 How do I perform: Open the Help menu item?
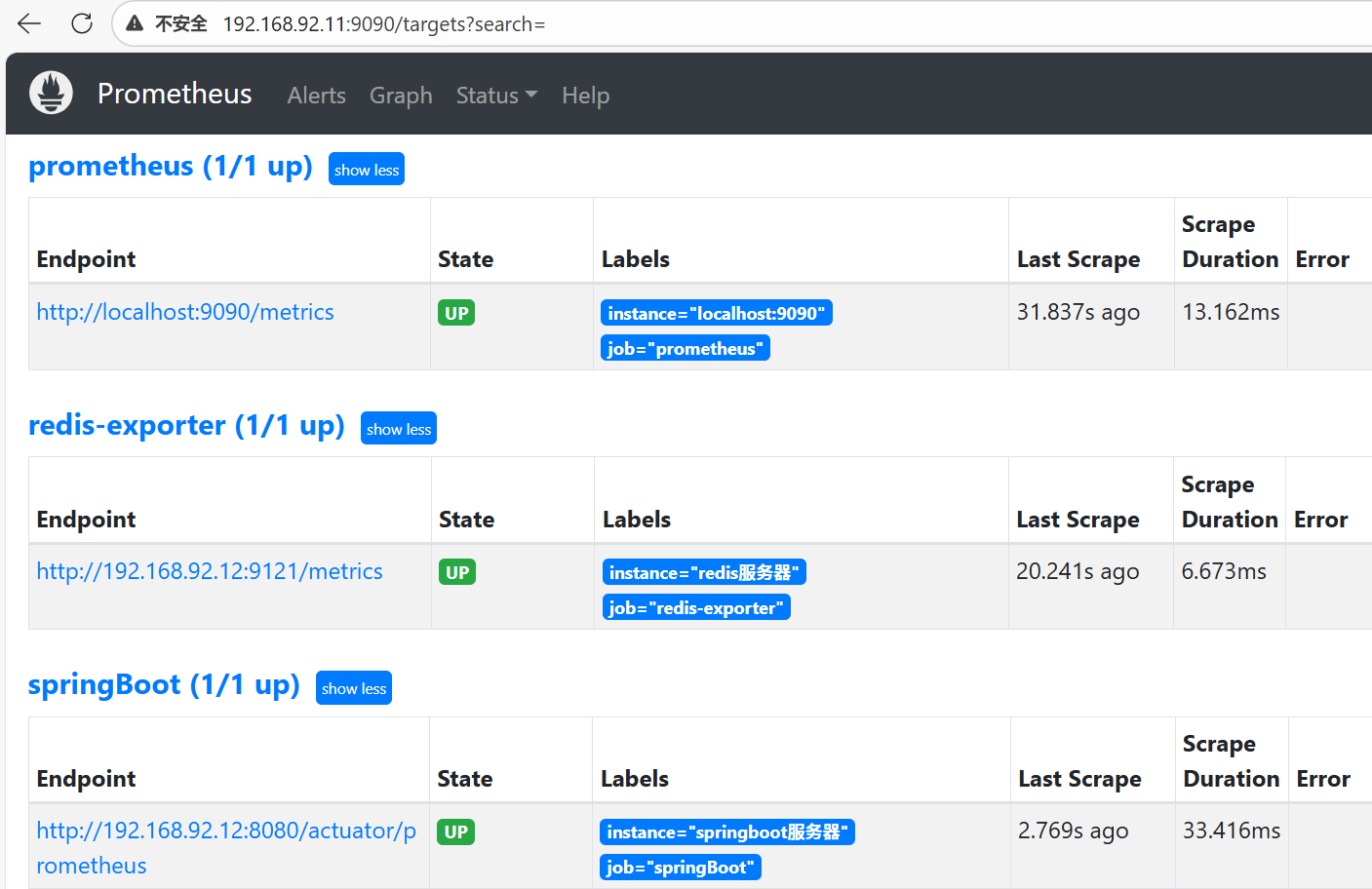pos(586,96)
